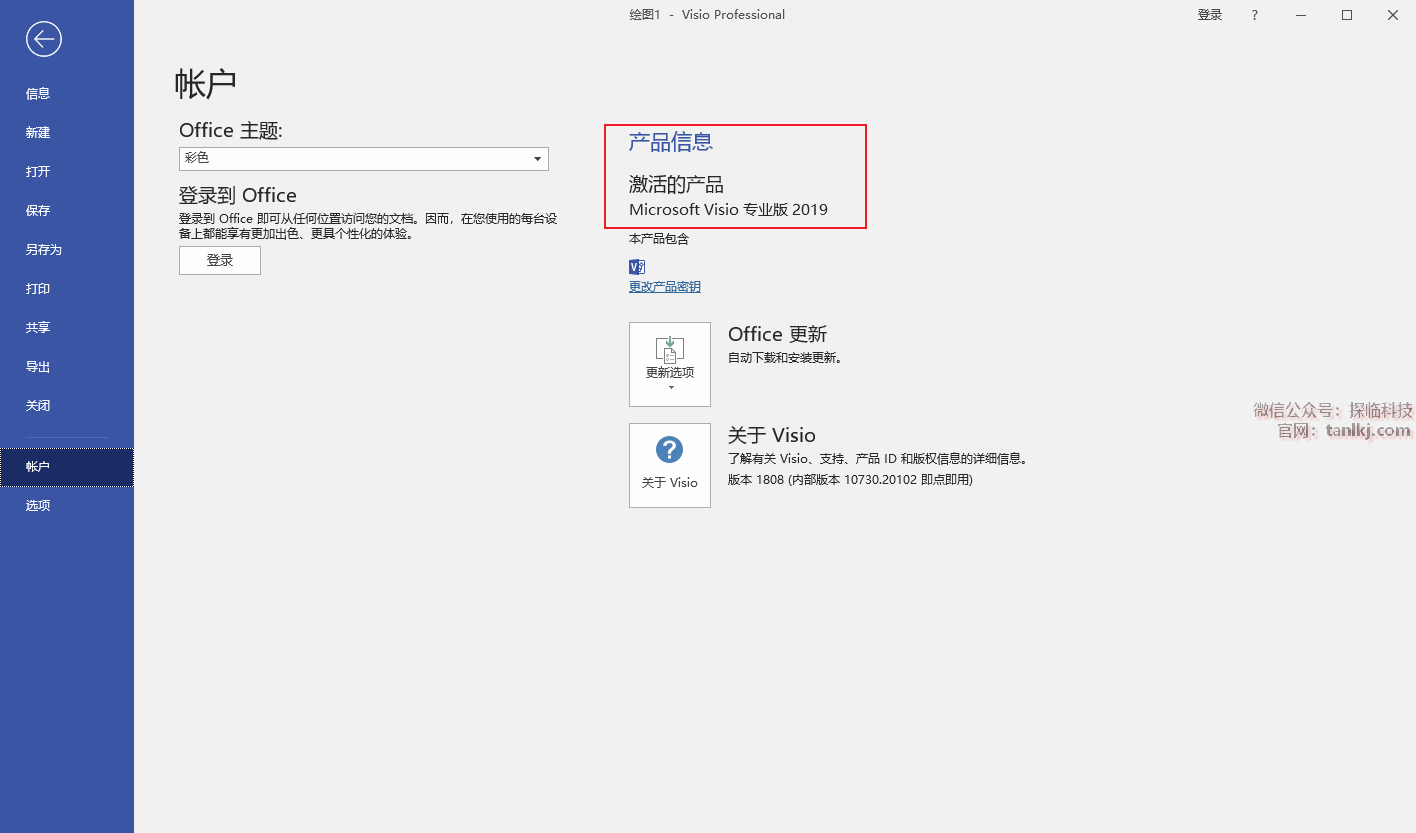Click the 关于 Visio heading text
This screenshot has width=1416, height=833.
[772, 436]
